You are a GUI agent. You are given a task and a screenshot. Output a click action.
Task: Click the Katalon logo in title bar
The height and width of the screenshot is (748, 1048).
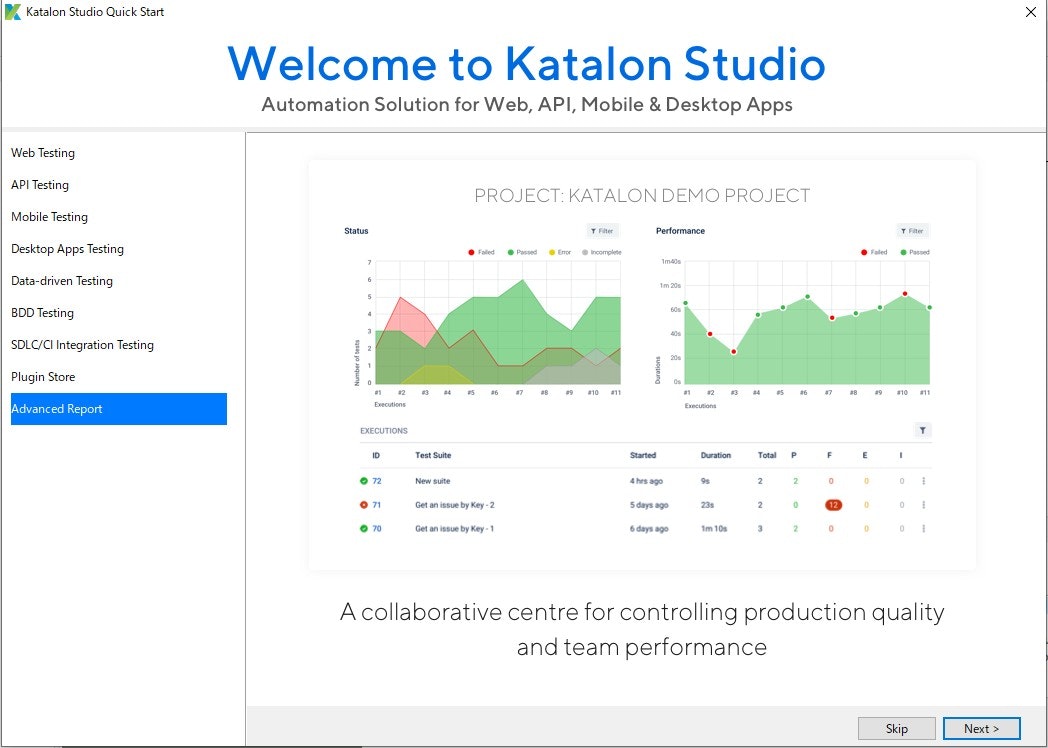(12, 12)
